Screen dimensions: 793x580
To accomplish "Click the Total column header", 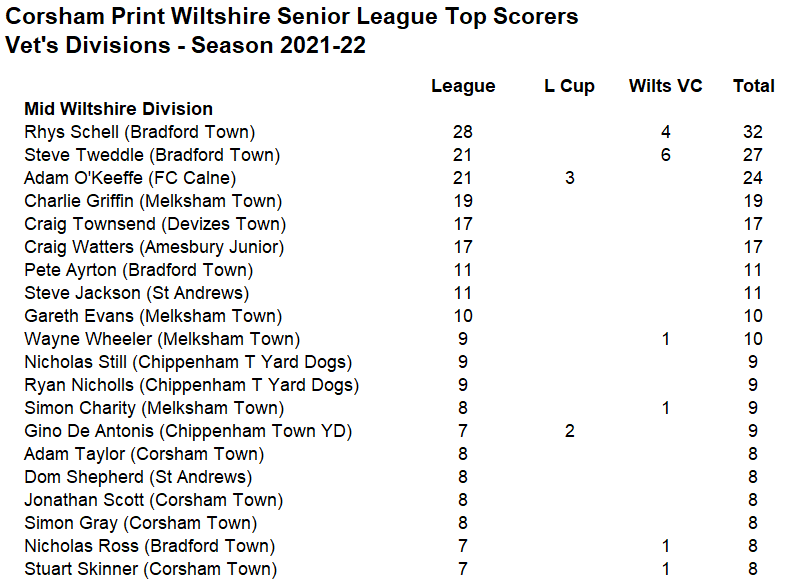I will pyautogui.click(x=754, y=86).
